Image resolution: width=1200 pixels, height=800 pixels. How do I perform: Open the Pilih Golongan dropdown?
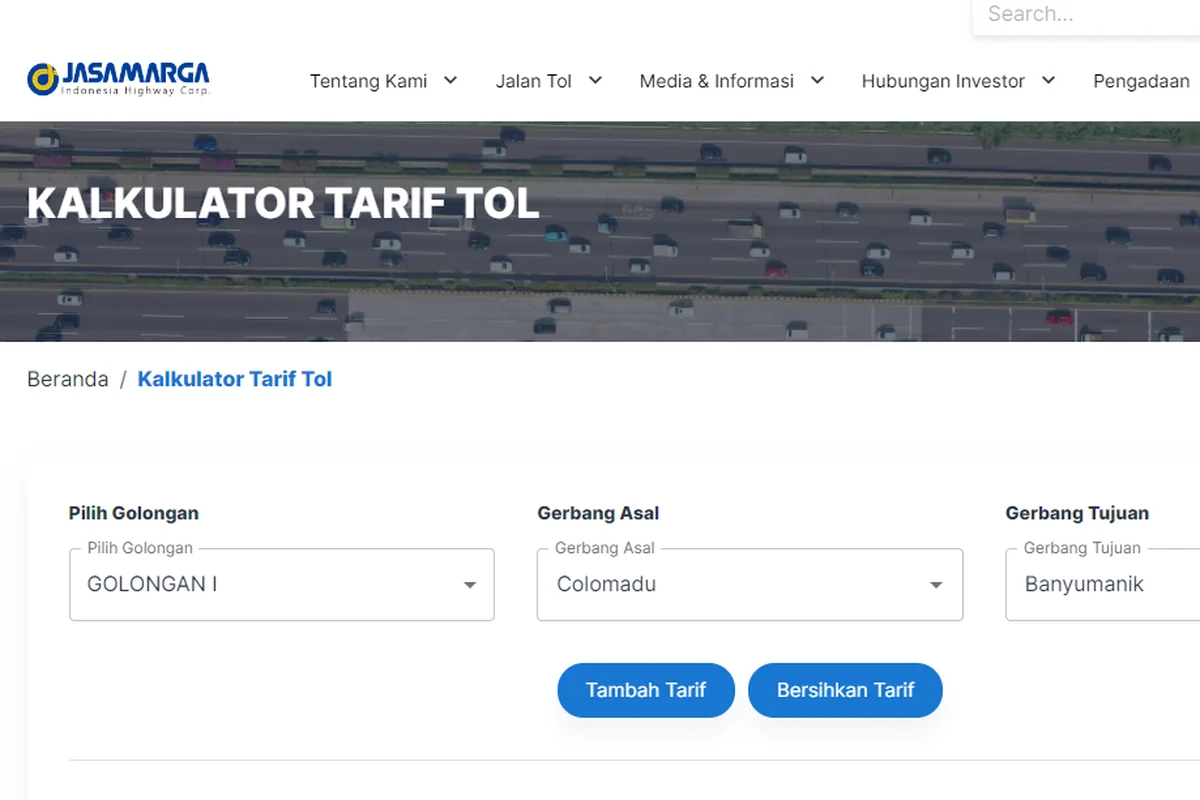click(282, 585)
